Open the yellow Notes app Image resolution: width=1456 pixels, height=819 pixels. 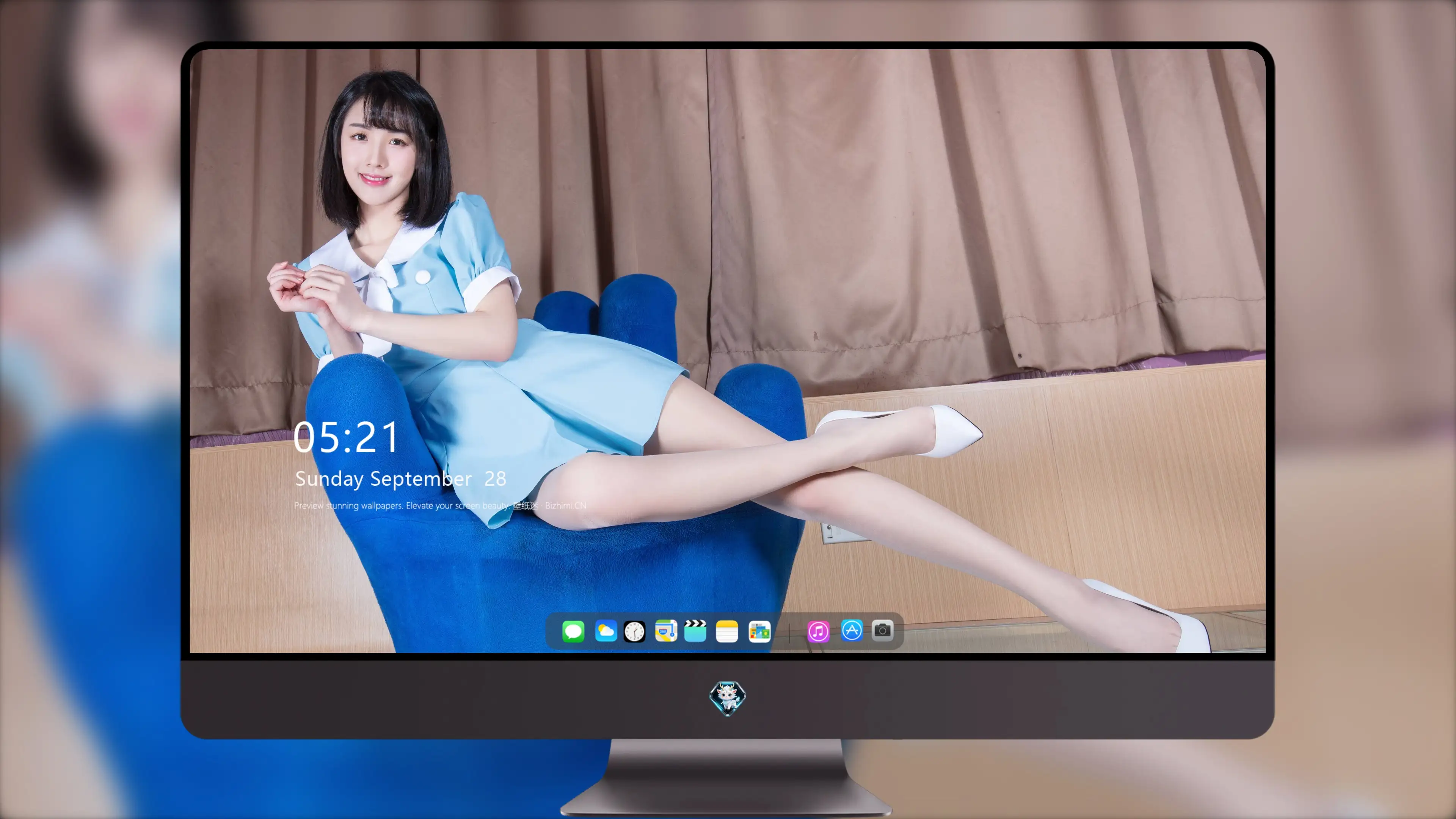(727, 631)
